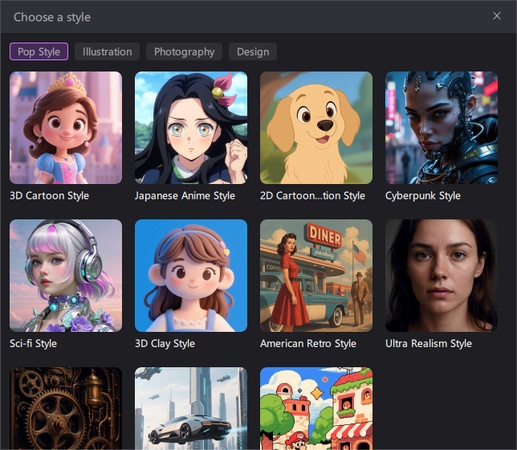Choose the 3D Cartoon Style thumbnail
The height and width of the screenshot is (450, 517).
[x=66, y=128]
